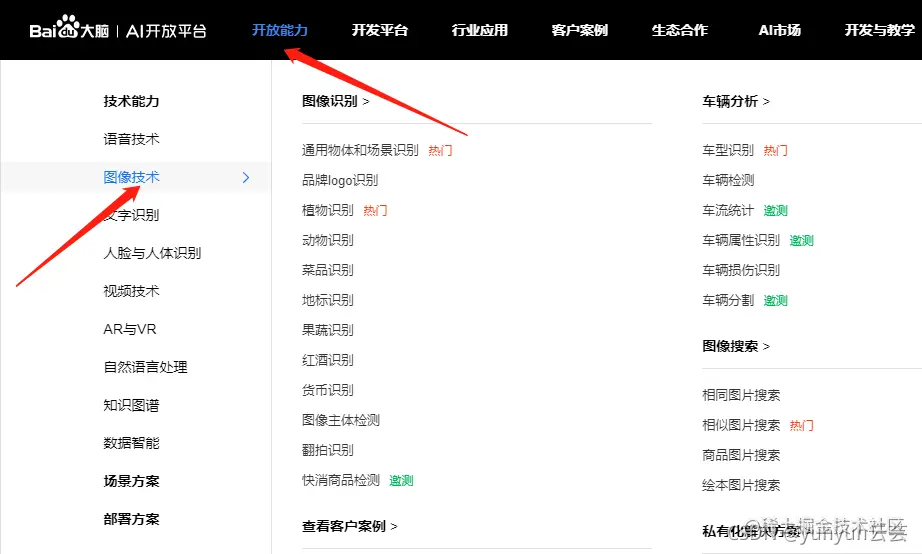Open the 图像搜索 > section heading
Image resolution: width=922 pixels, height=554 pixels.
pos(736,346)
